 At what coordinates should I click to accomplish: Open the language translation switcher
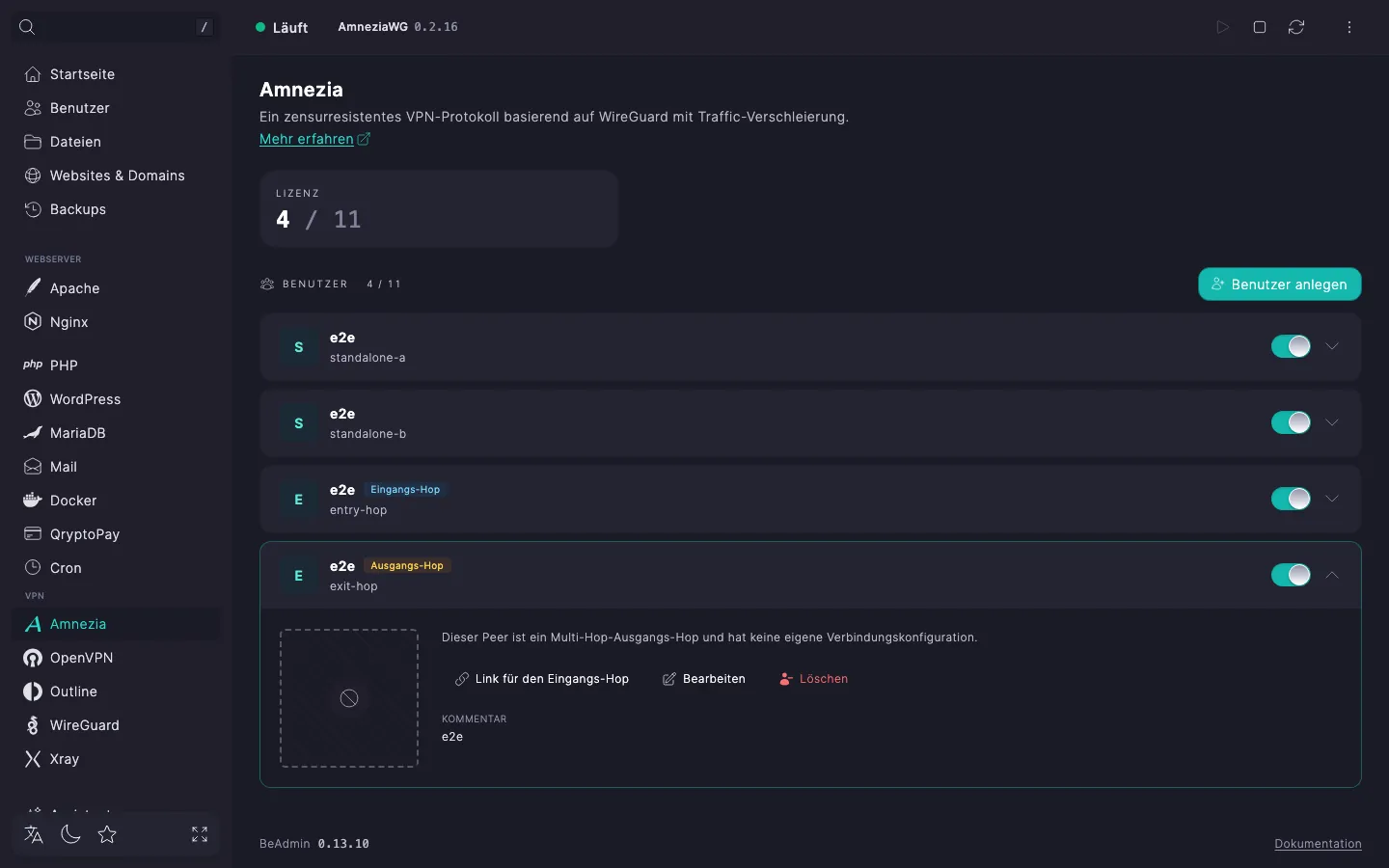click(34, 834)
